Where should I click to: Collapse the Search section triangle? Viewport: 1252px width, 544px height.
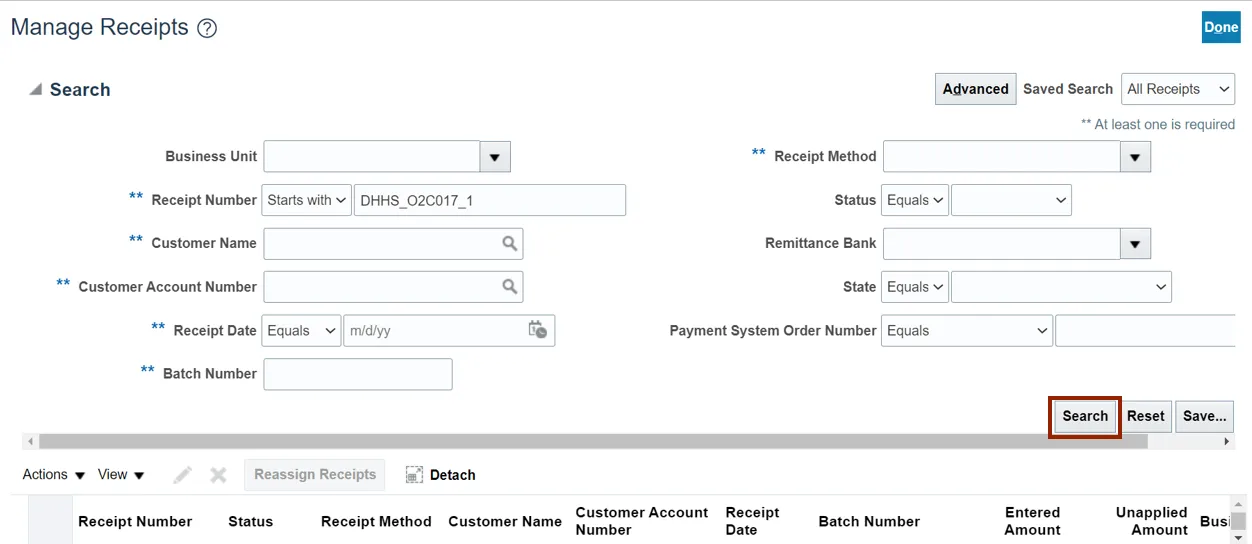pyautogui.click(x=36, y=90)
